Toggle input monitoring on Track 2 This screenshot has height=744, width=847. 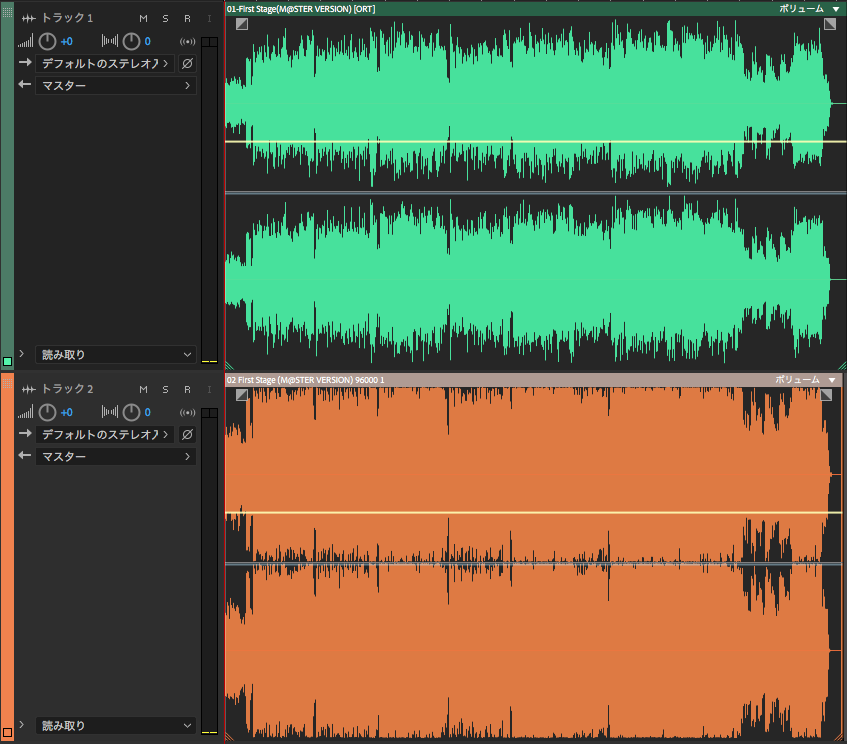coord(210,390)
